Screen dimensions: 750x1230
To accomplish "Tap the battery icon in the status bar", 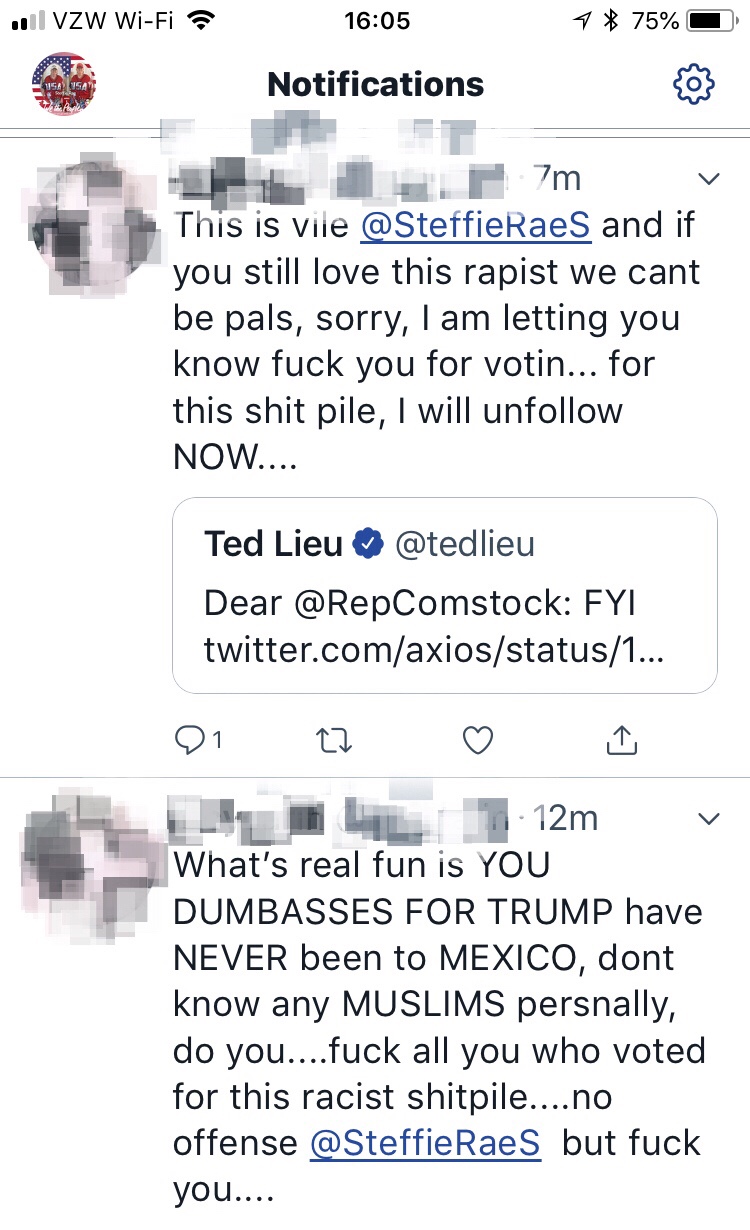I will pyautogui.click(x=712, y=21).
